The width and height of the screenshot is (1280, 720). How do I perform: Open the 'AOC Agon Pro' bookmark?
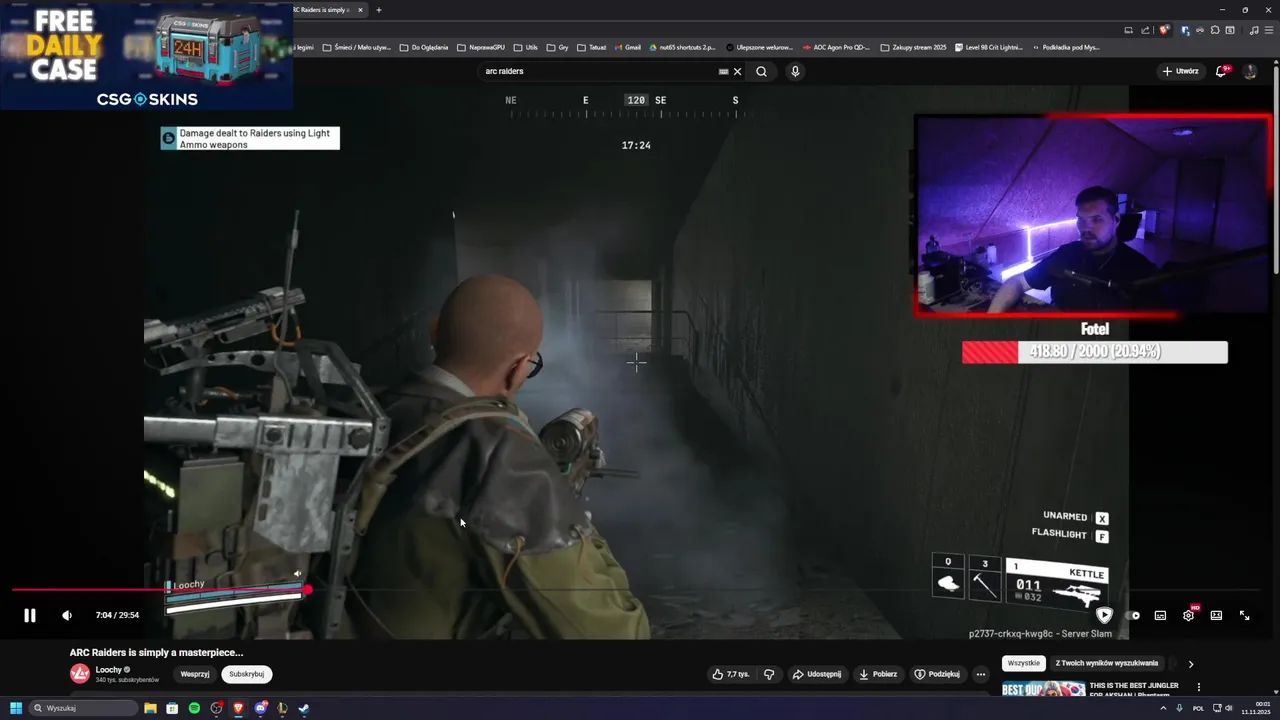(836, 47)
